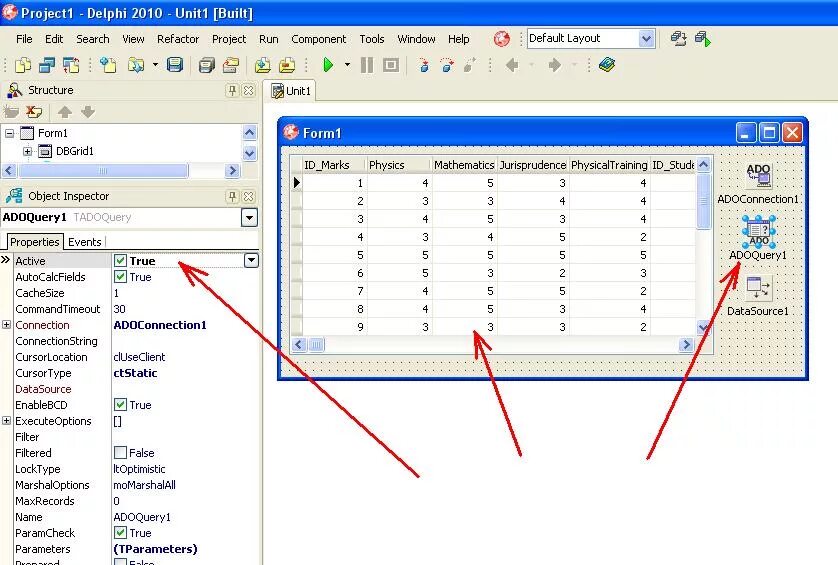Select the Unit1 editor tab
The height and width of the screenshot is (565, 838).
tap(291, 91)
